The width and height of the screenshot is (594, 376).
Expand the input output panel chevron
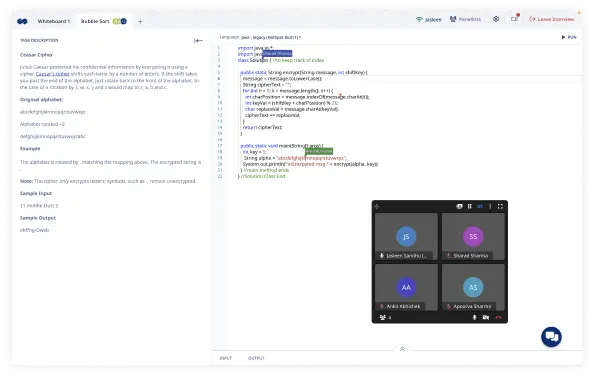click(402, 349)
